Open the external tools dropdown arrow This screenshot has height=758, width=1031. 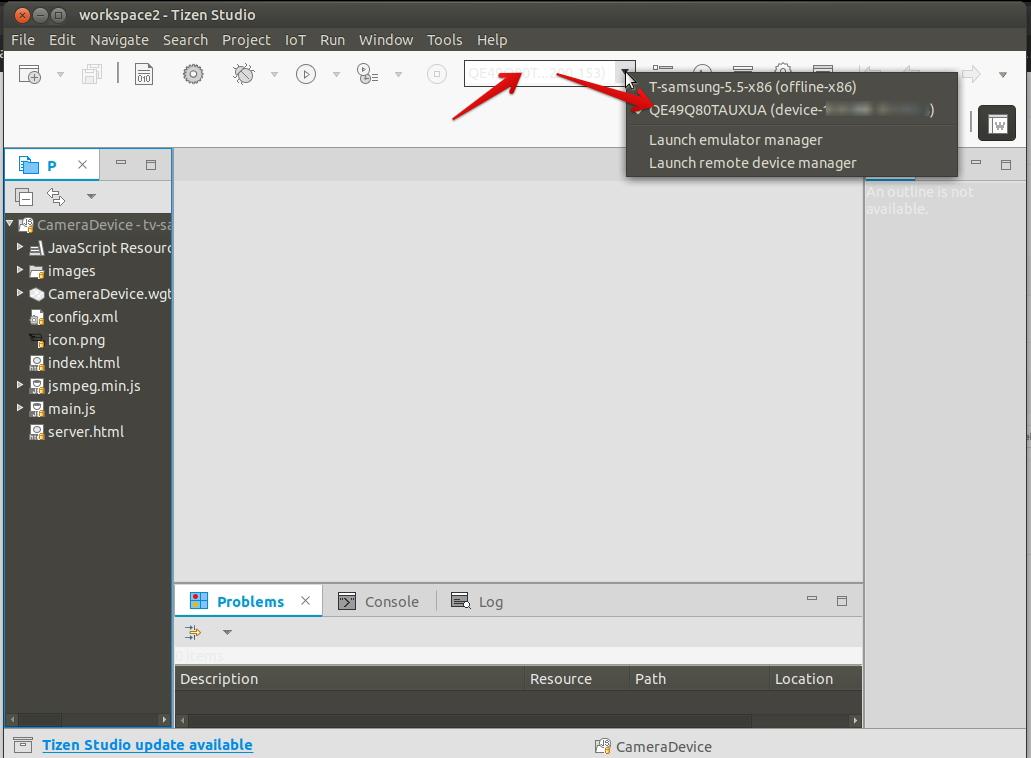[398, 74]
